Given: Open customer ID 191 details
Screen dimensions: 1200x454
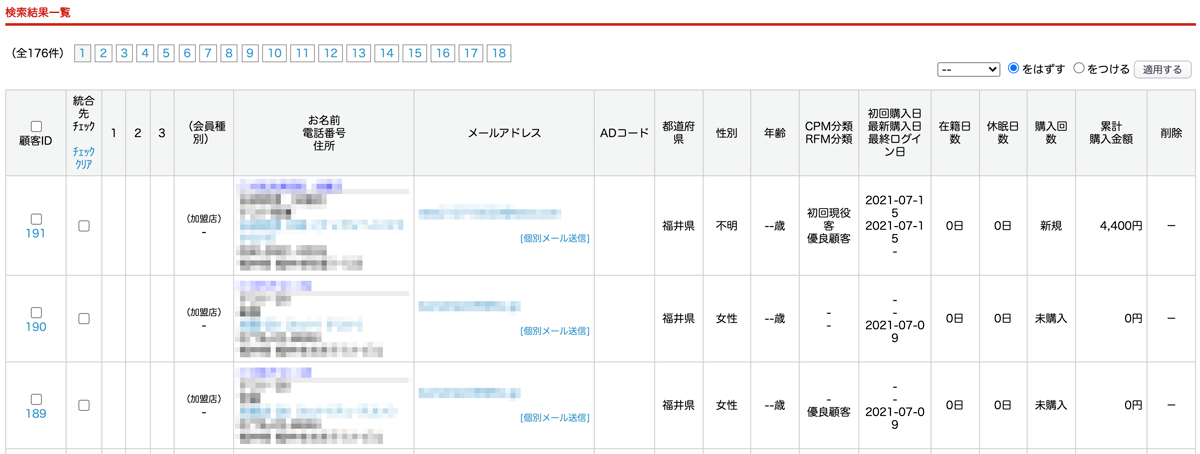Looking at the screenshot, I should pos(36,234).
